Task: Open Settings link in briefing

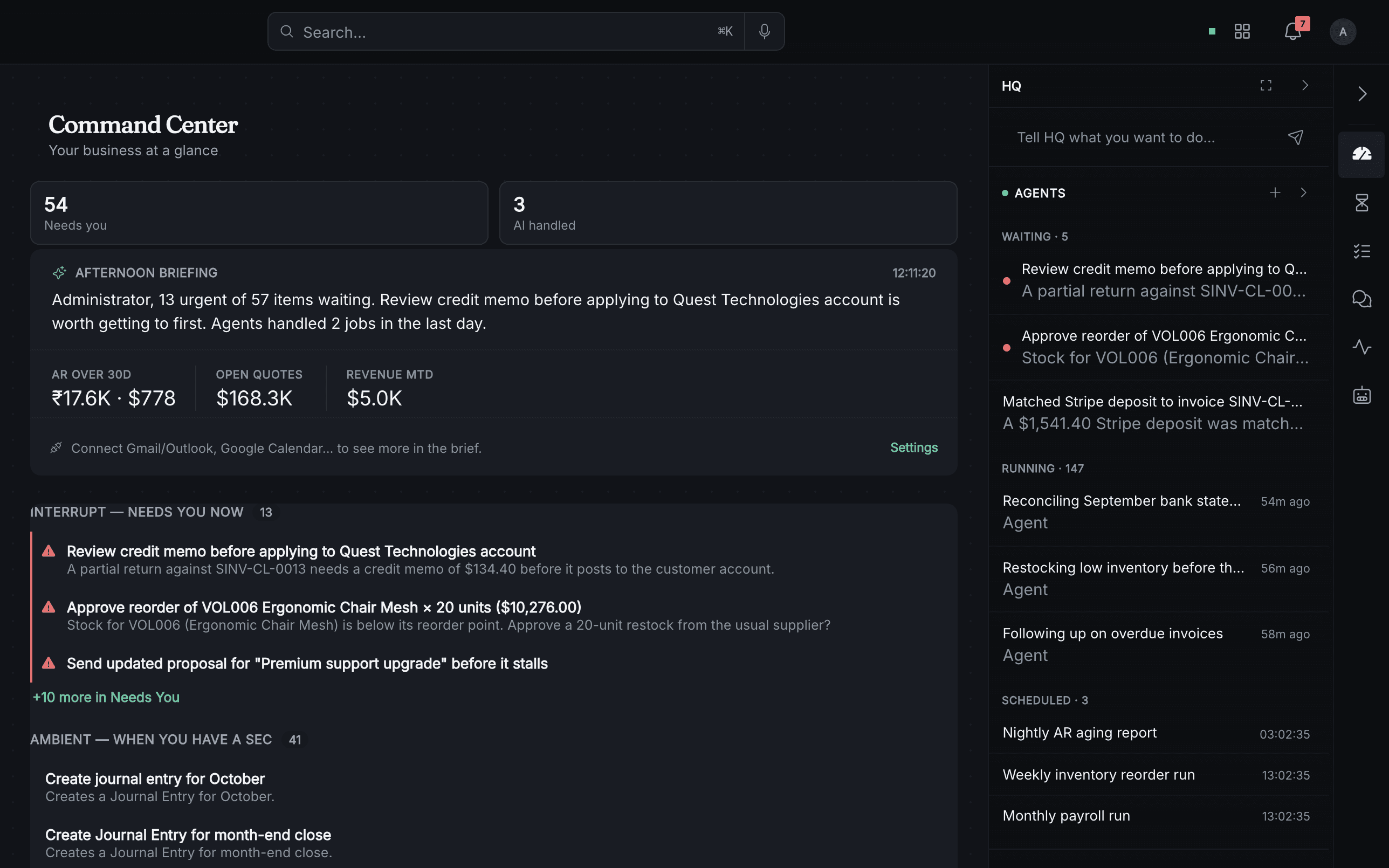Action: 914,448
